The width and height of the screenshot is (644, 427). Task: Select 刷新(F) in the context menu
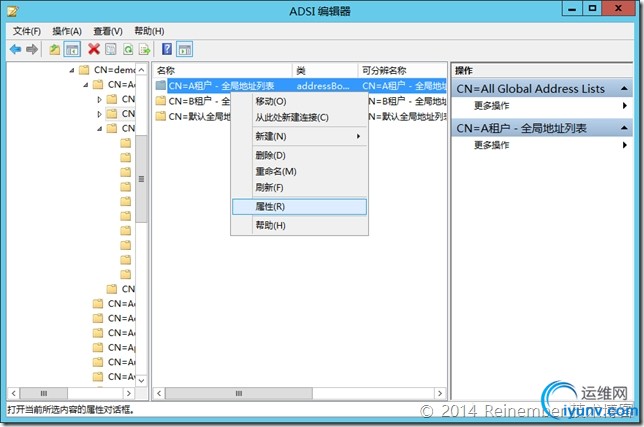click(x=299, y=188)
